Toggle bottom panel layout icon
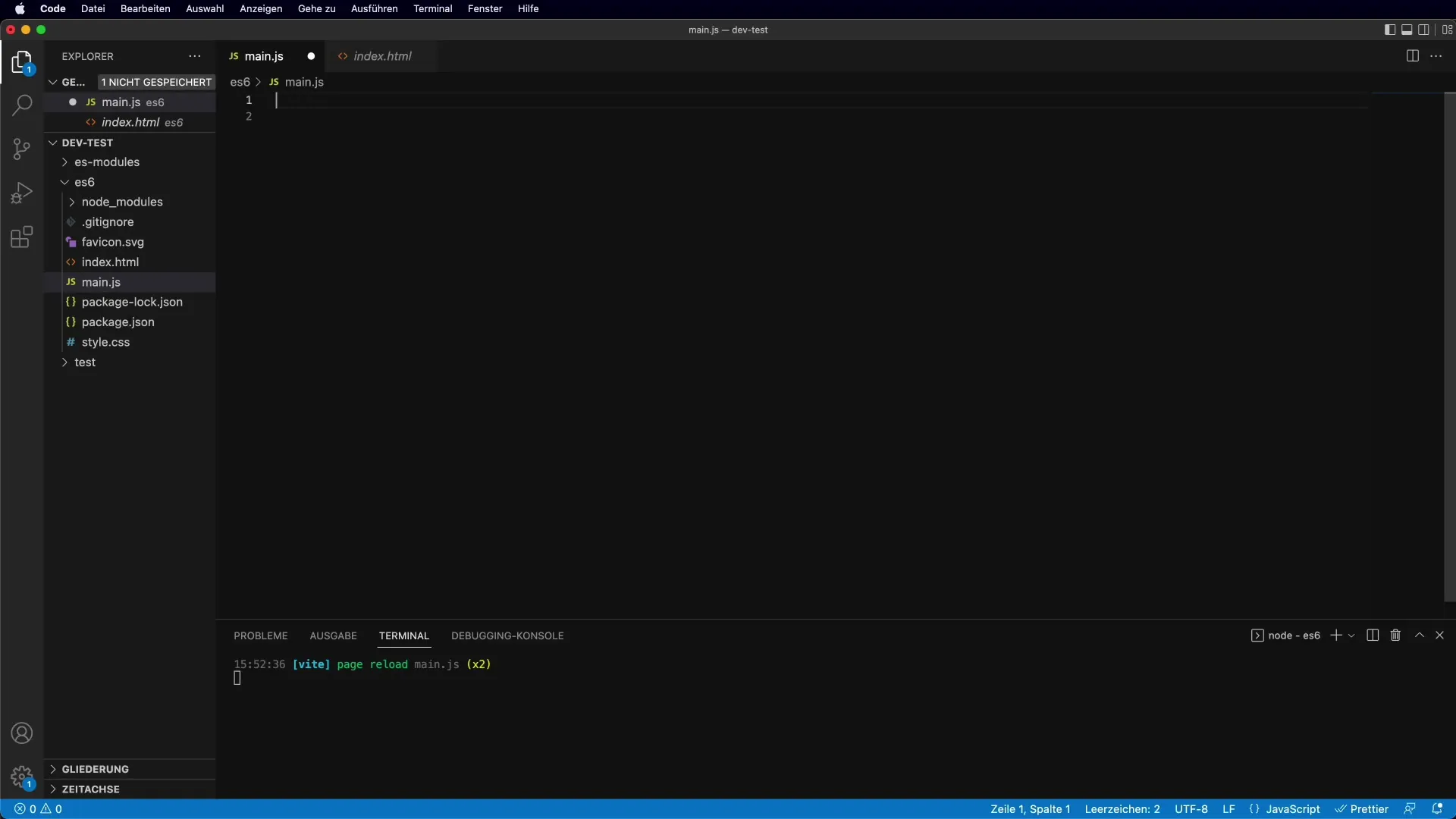 click(x=1407, y=30)
